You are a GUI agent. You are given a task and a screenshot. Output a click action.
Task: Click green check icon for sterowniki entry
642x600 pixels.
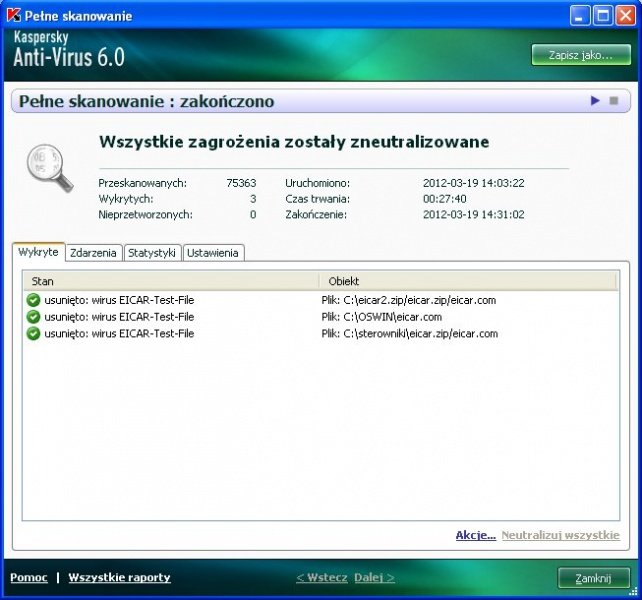coord(33,334)
